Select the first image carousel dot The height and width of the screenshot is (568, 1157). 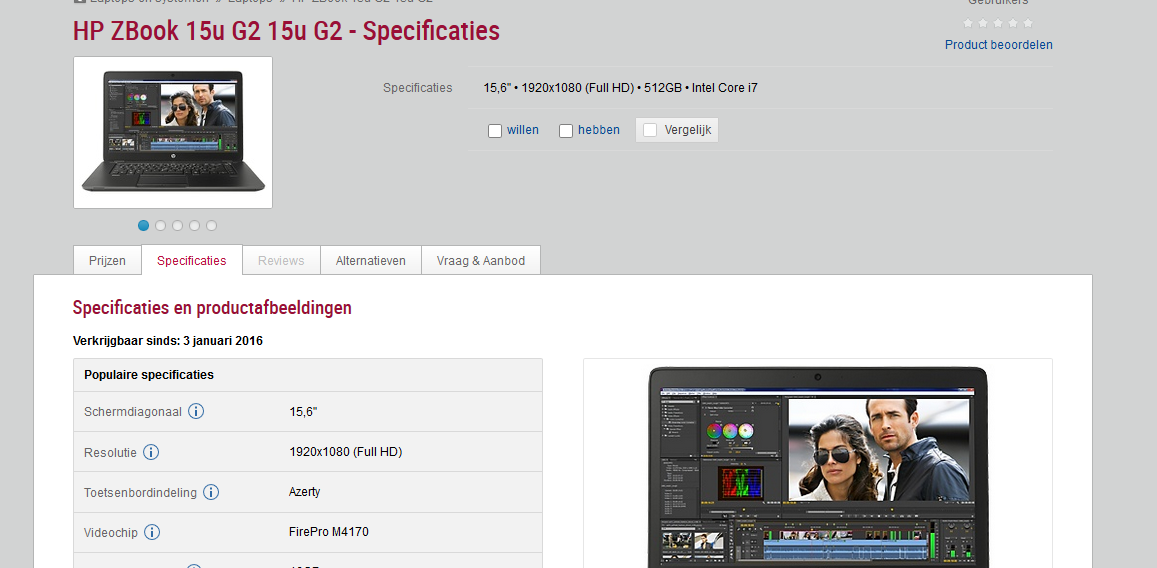[x=143, y=226]
